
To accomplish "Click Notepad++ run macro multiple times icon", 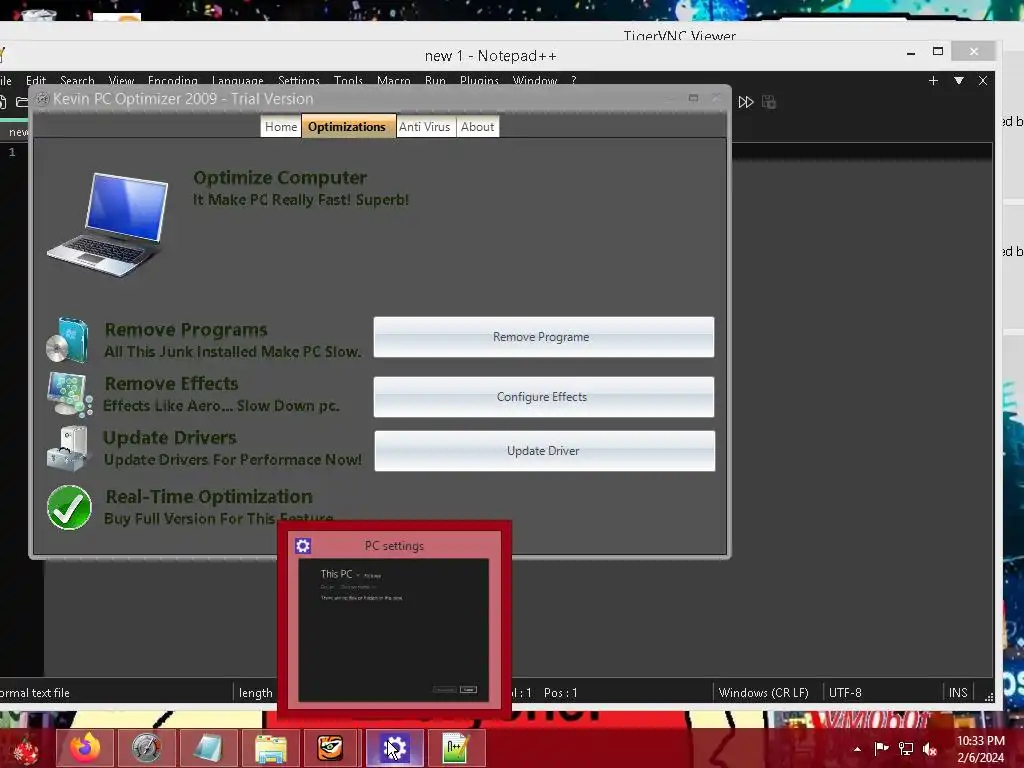I will point(746,102).
